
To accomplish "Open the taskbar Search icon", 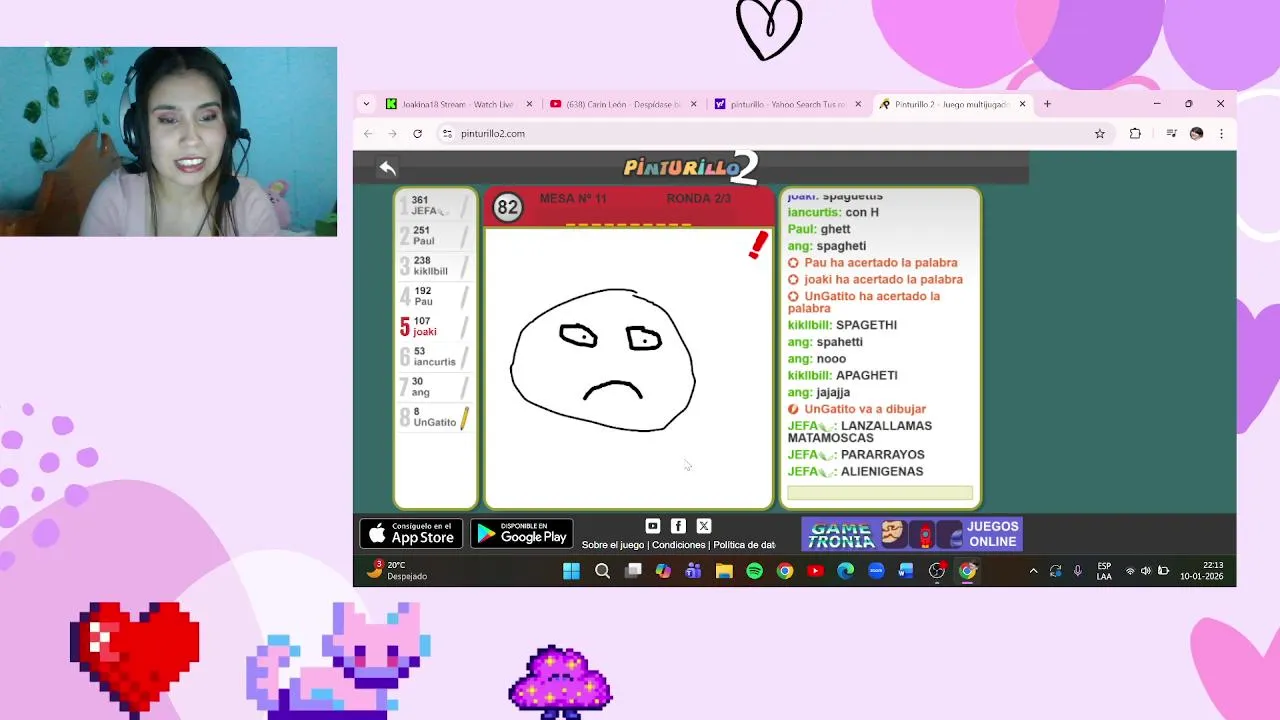I will coord(602,571).
